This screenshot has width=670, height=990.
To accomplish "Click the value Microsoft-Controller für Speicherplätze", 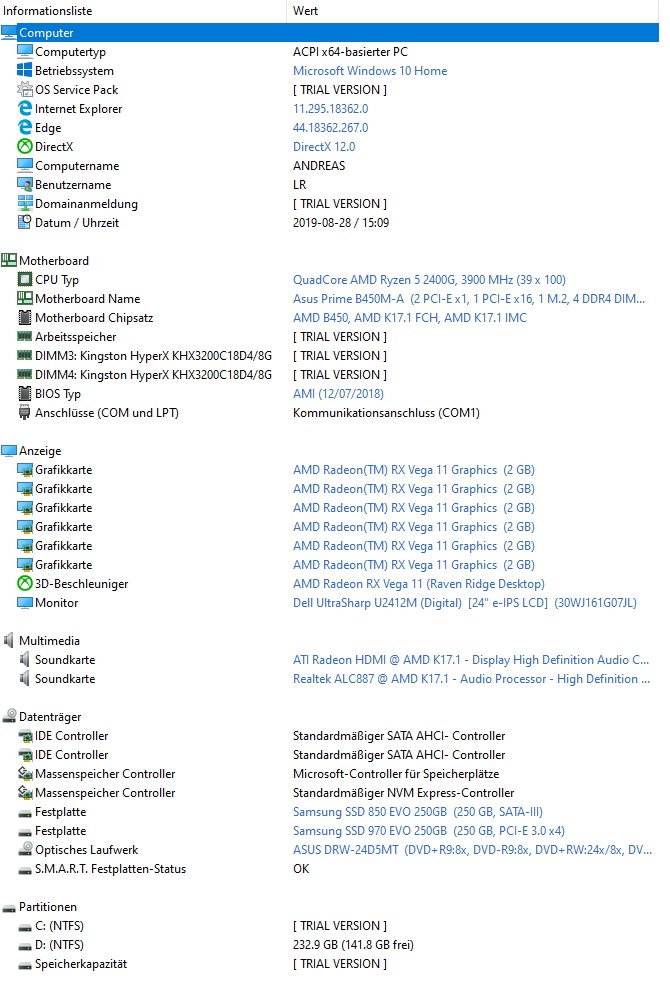I will (396, 773).
